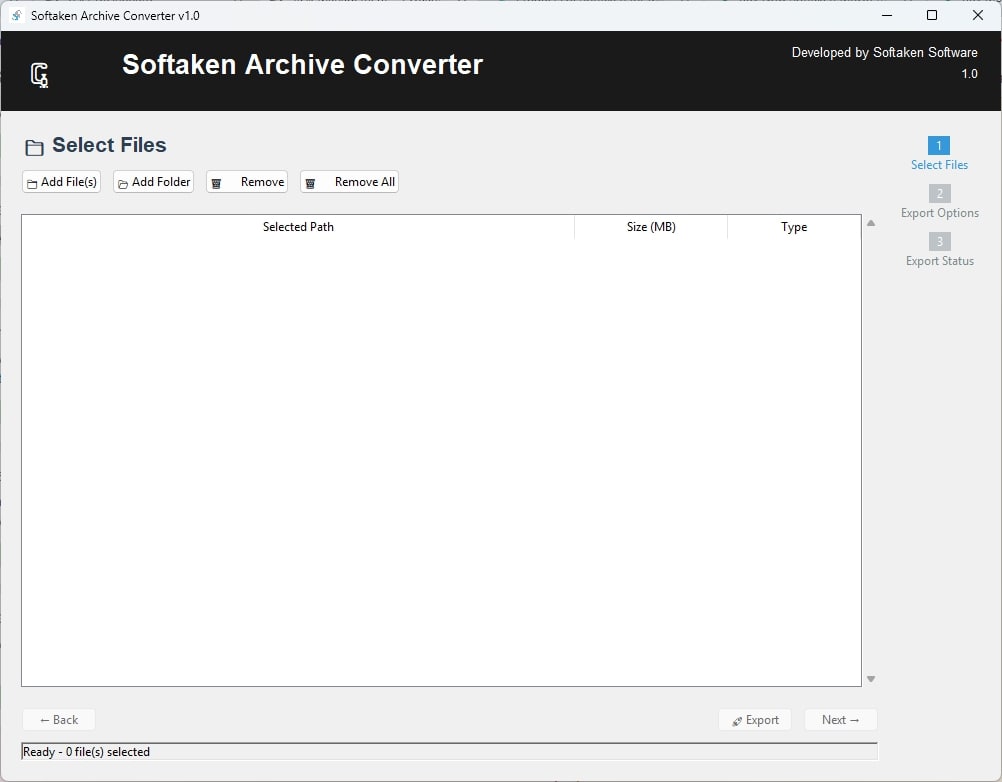Sort by Selected Path column header
Screen dimensions: 1002x782
[x=298, y=227]
